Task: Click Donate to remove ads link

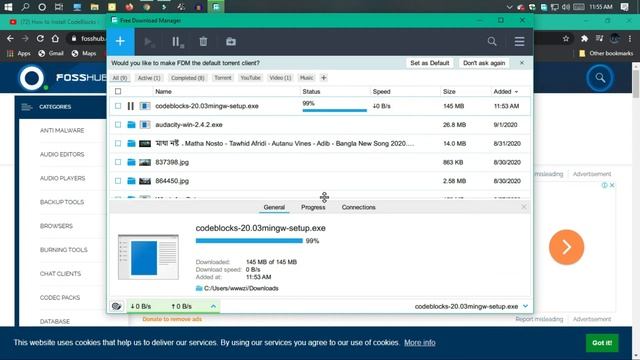Action: point(172,319)
